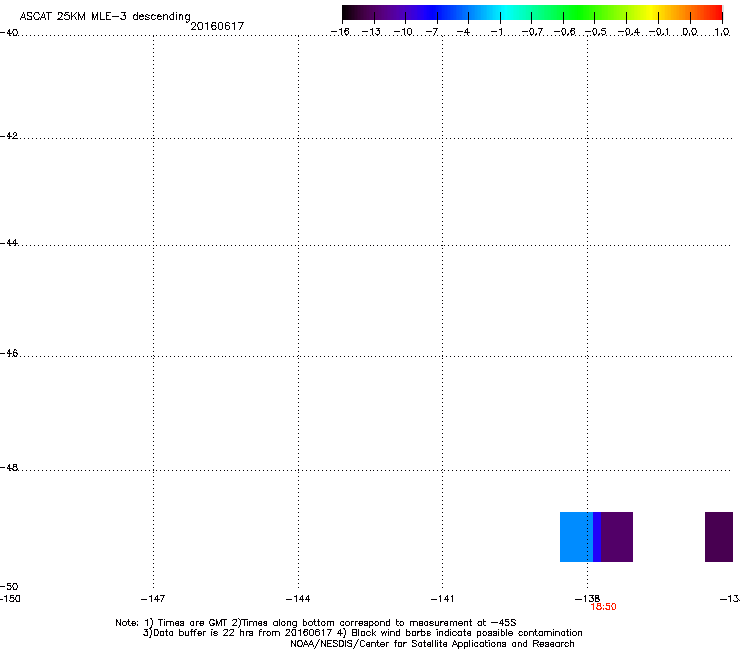This screenshot has height=650, width=740.
Task: Click the NOAA/NESDIS credit line
Action: (432, 644)
